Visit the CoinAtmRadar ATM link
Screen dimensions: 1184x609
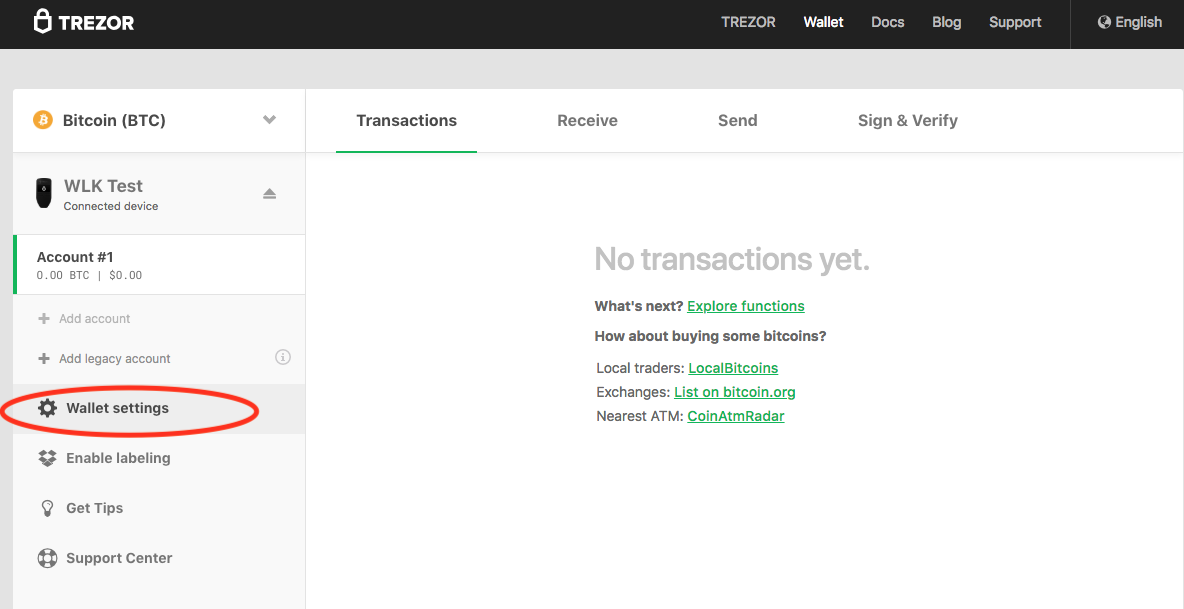[735, 416]
